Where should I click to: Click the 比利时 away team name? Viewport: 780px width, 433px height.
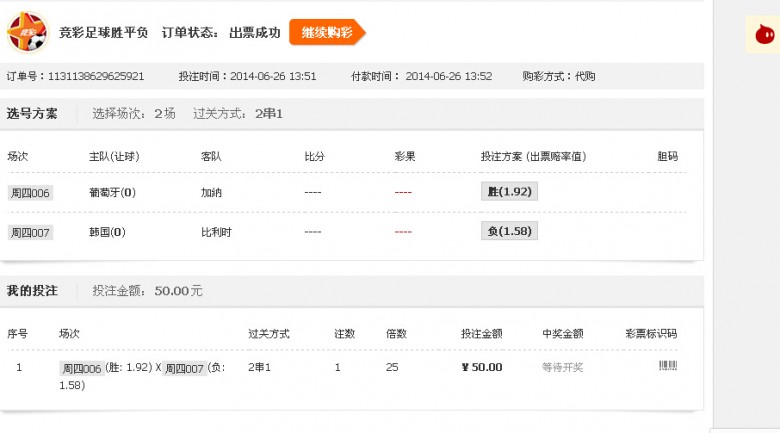[216, 232]
